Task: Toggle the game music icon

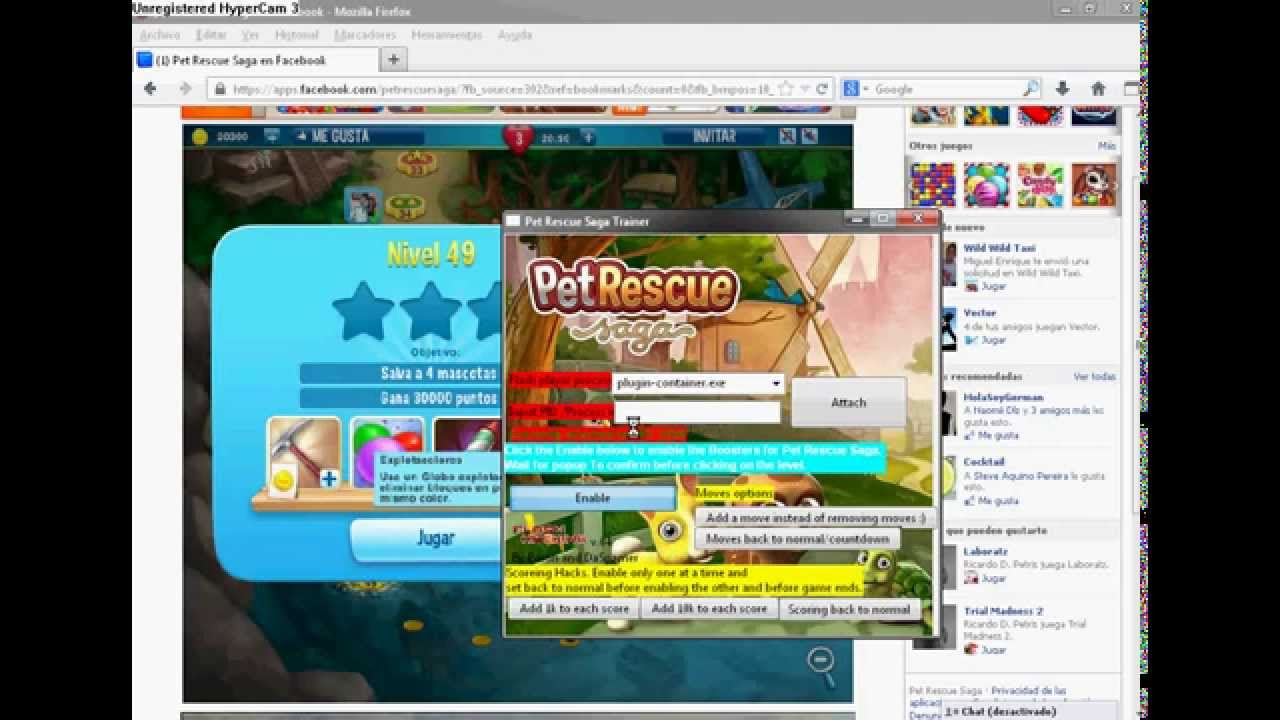Action: [x=809, y=136]
